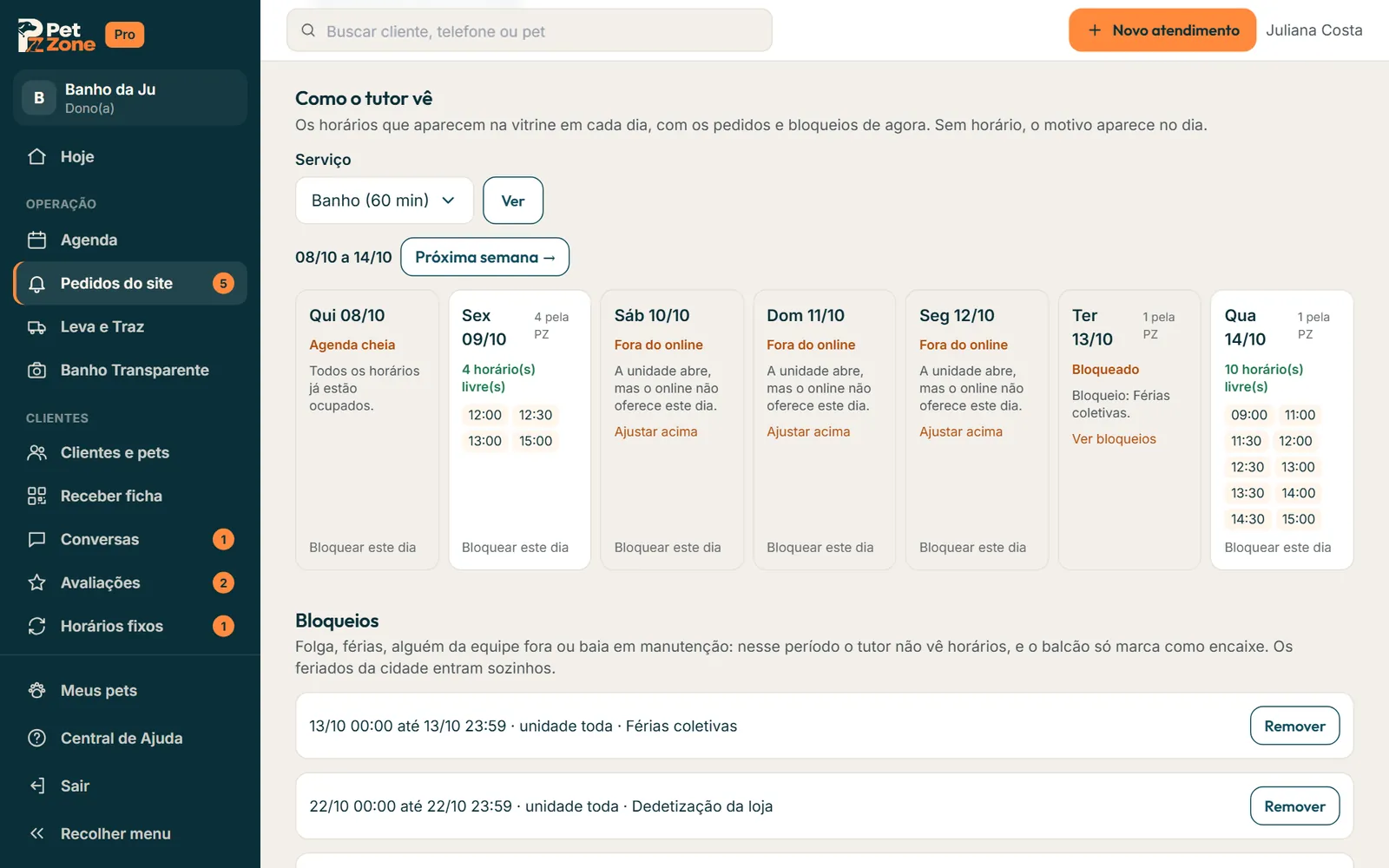Viewport: 1389px width, 868px height.
Task: Click the bell icon for Pedidos do site
Action: pyautogui.click(x=36, y=284)
